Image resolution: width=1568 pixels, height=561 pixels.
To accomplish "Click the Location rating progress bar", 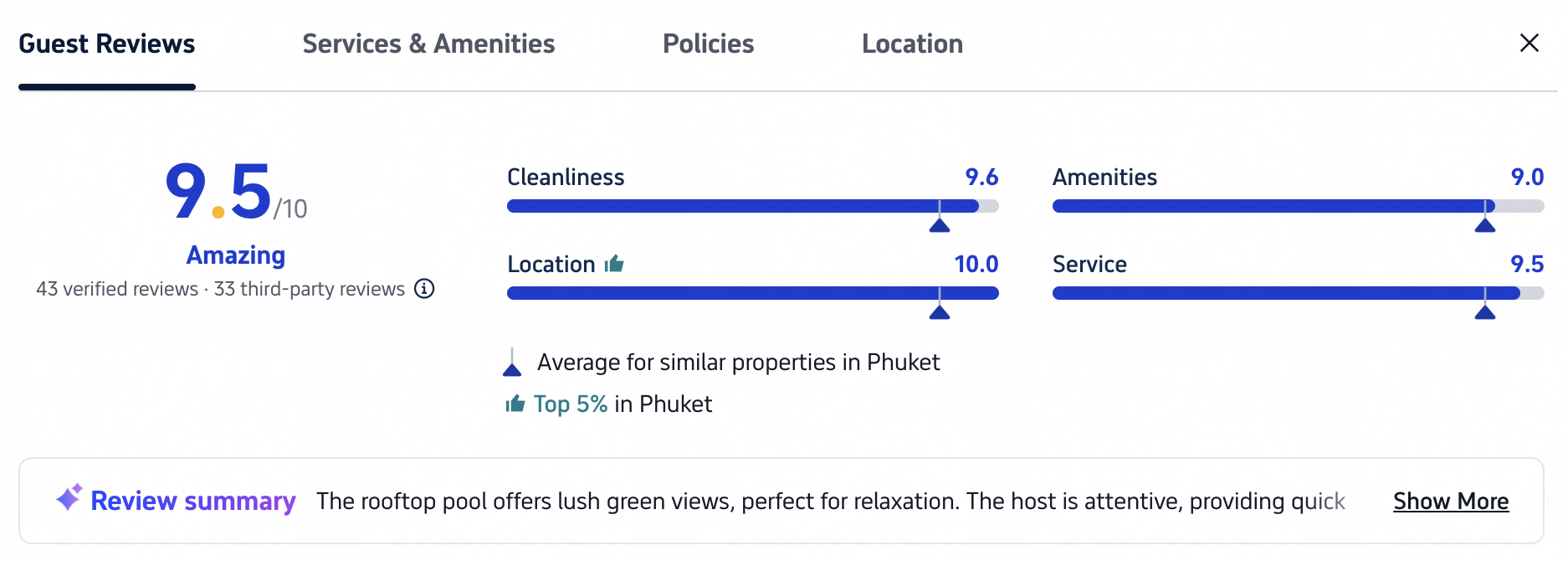I will point(753,293).
